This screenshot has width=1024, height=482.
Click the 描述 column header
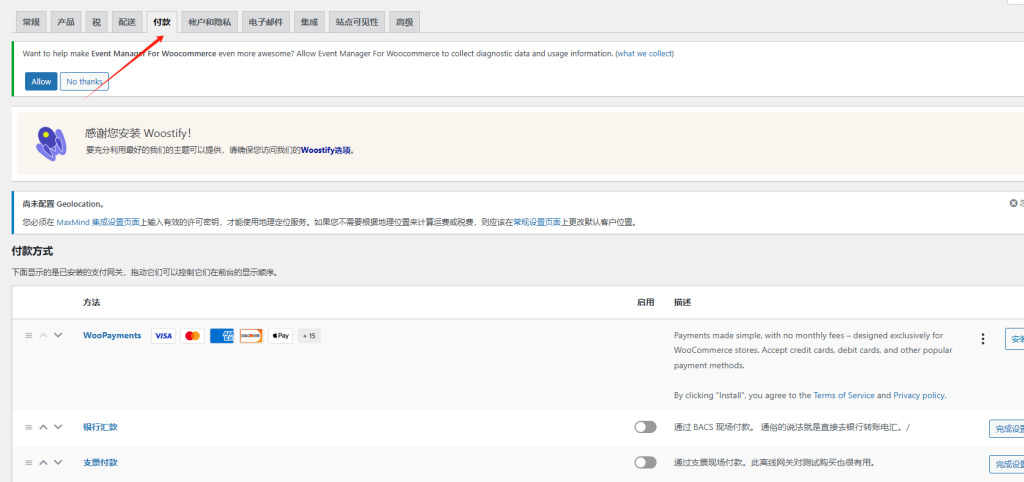click(x=682, y=303)
